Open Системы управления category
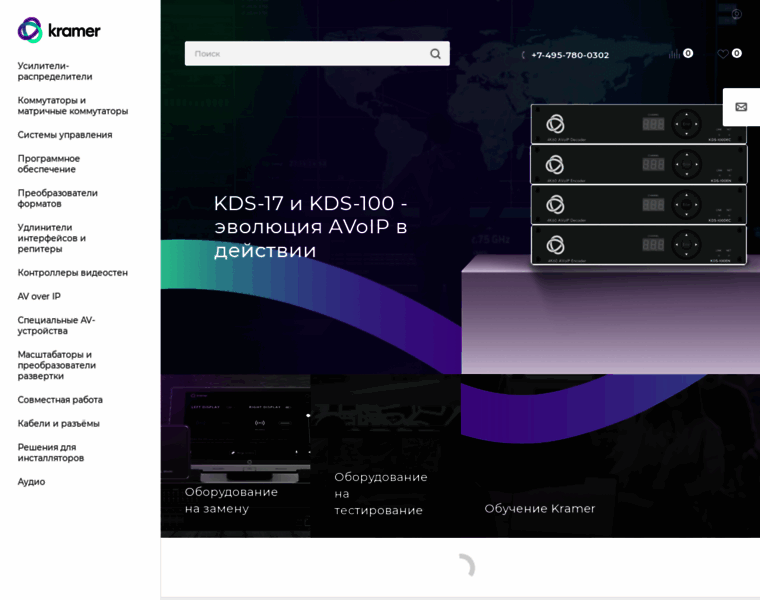 pos(65,135)
